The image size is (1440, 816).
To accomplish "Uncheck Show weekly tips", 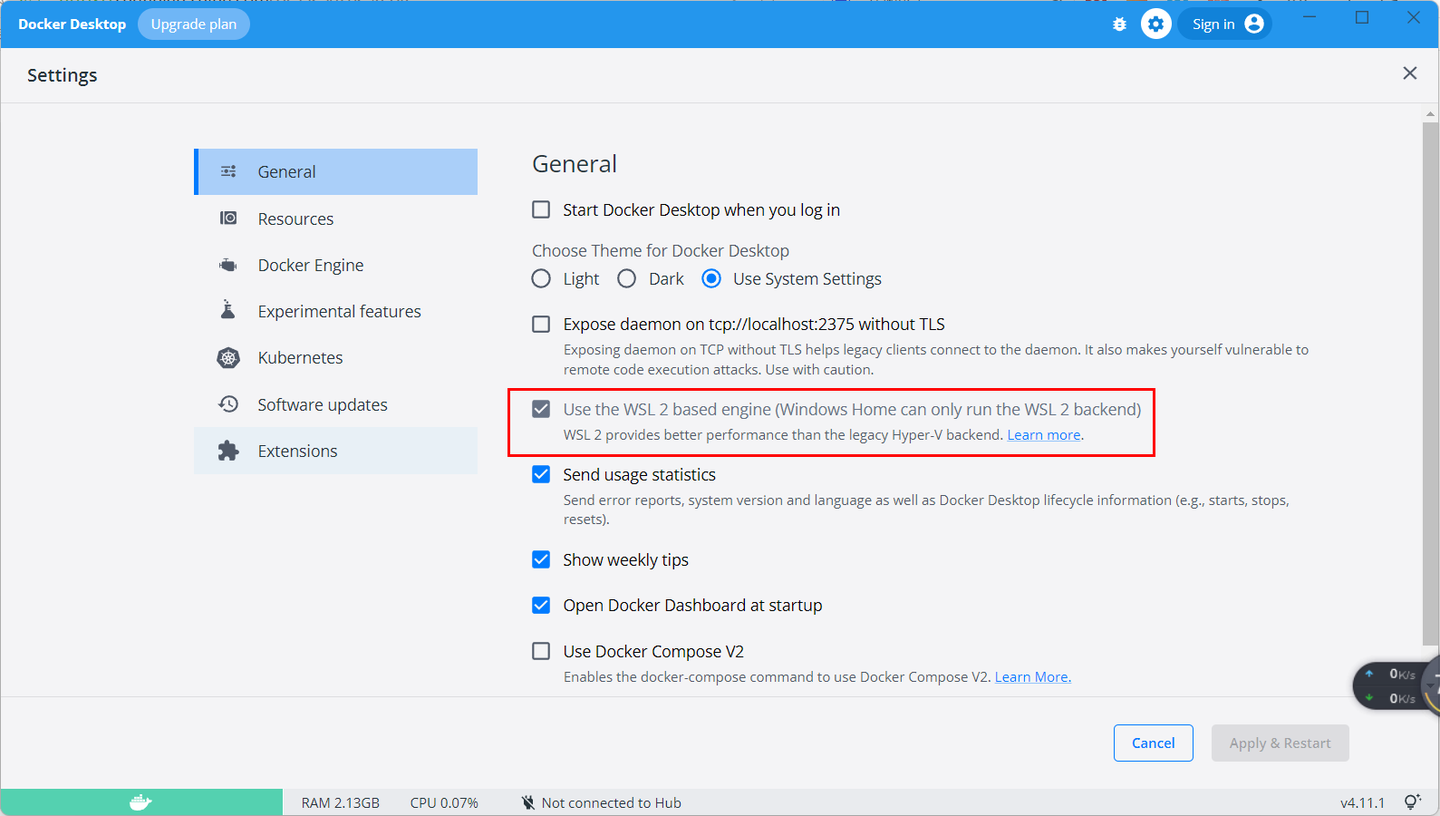I will [541, 560].
